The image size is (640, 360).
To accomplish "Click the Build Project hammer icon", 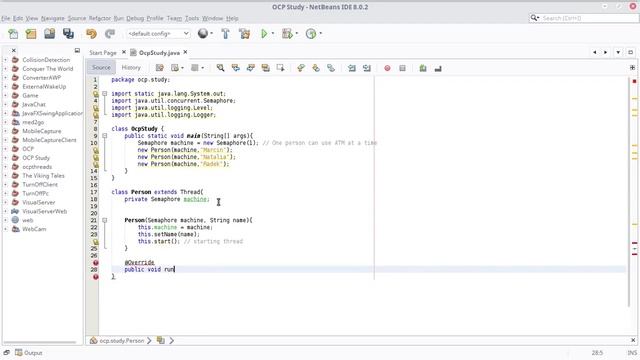I will point(225,34).
